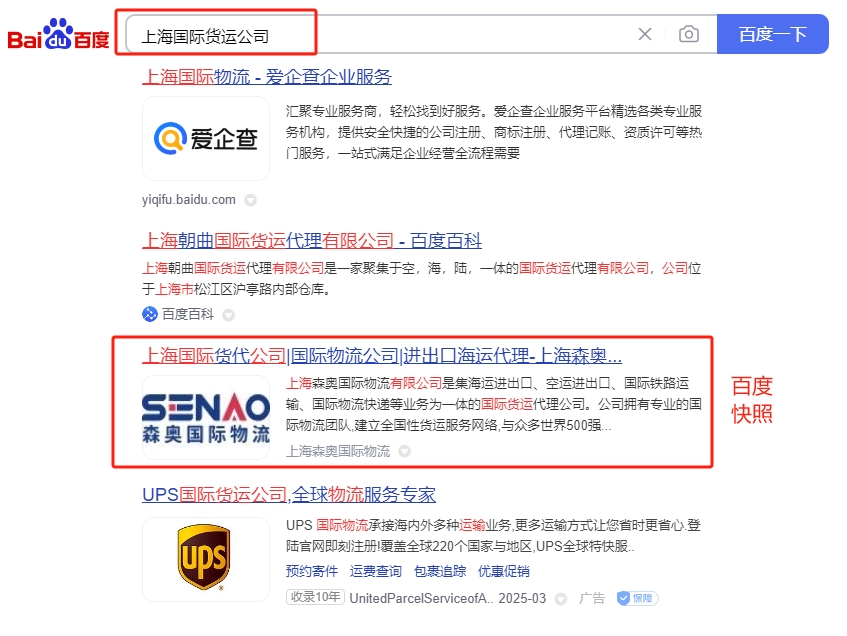The height and width of the screenshot is (636, 847).
Task: Clear the search box with X icon
Action: click(x=644, y=34)
